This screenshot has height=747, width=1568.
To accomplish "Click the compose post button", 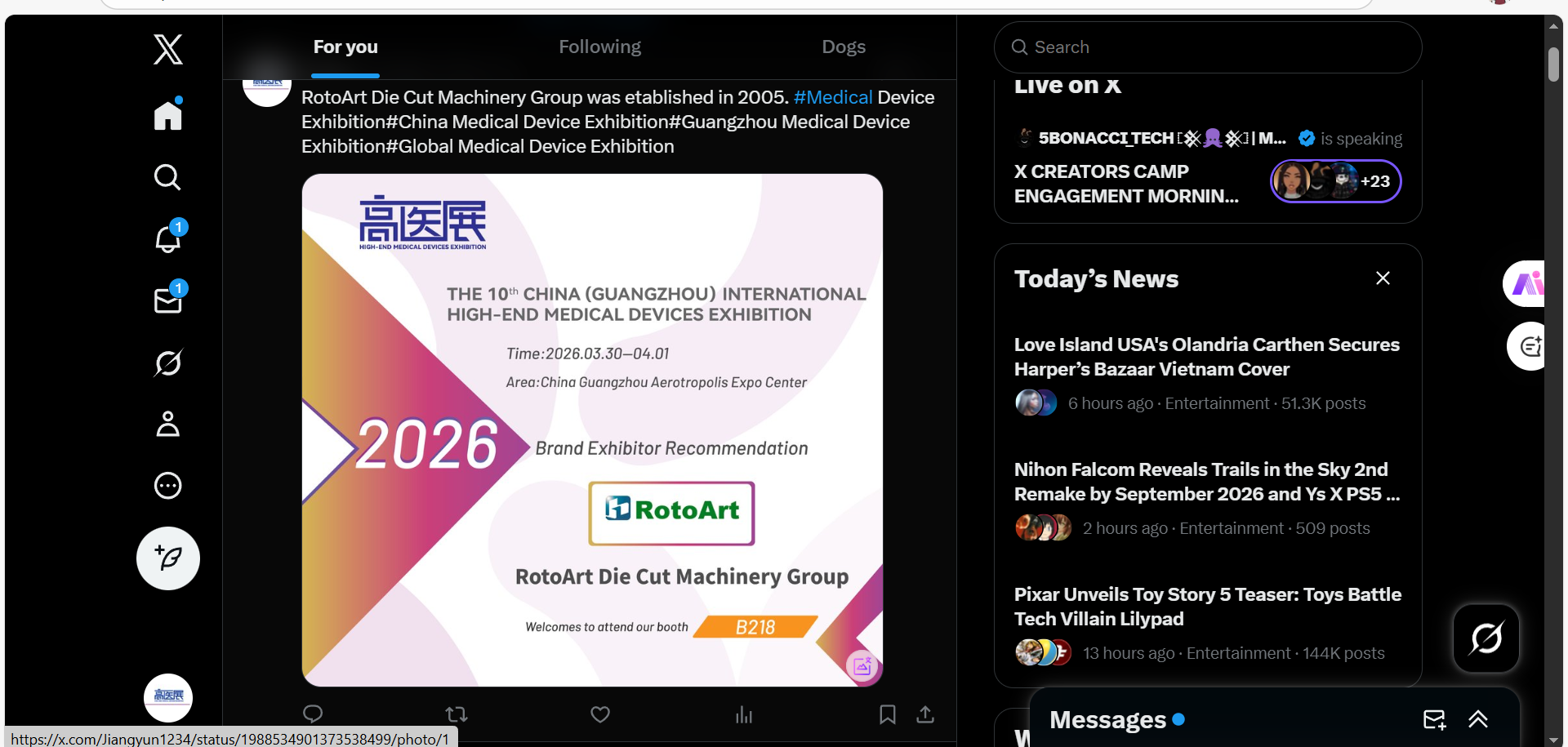I will [x=168, y=558].
